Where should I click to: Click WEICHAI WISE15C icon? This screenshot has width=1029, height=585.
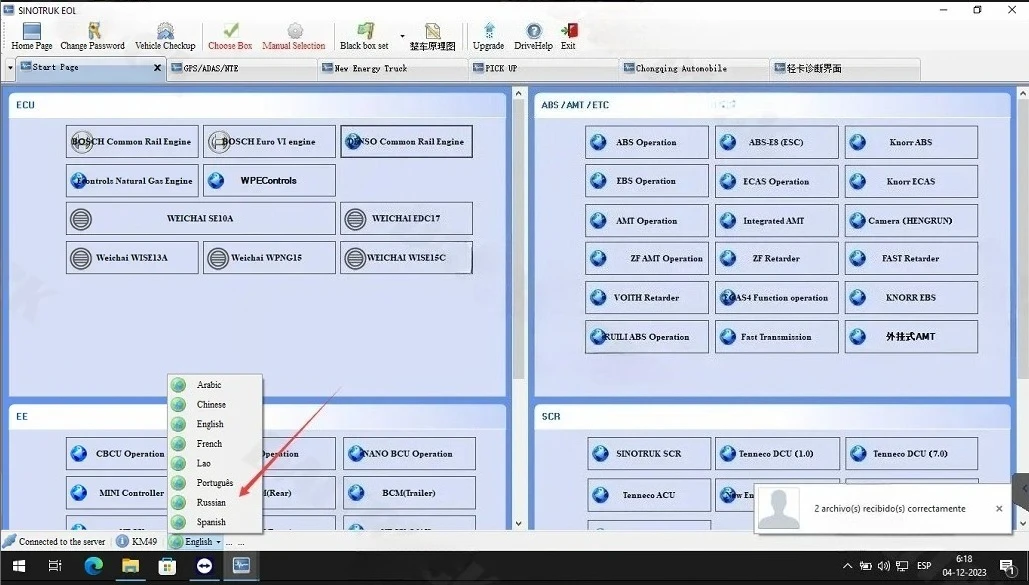355,258
